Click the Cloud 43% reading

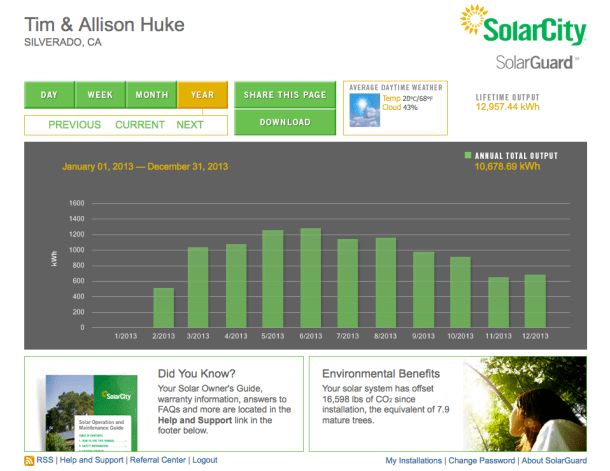click(x=400, y=107)
